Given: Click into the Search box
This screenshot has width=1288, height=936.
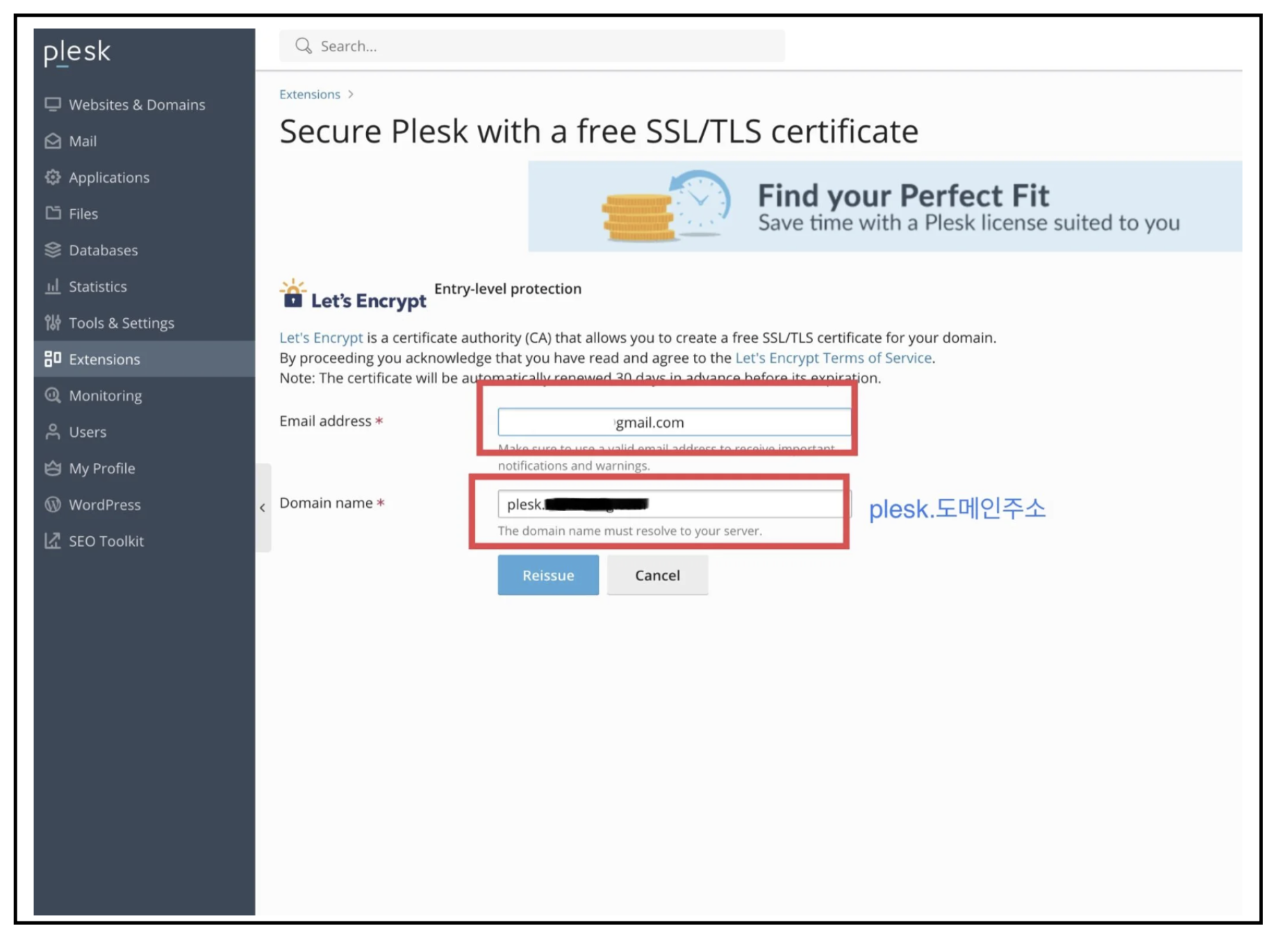Looking at the screenshot, I should pyautogui.click(x=532, y=46).
